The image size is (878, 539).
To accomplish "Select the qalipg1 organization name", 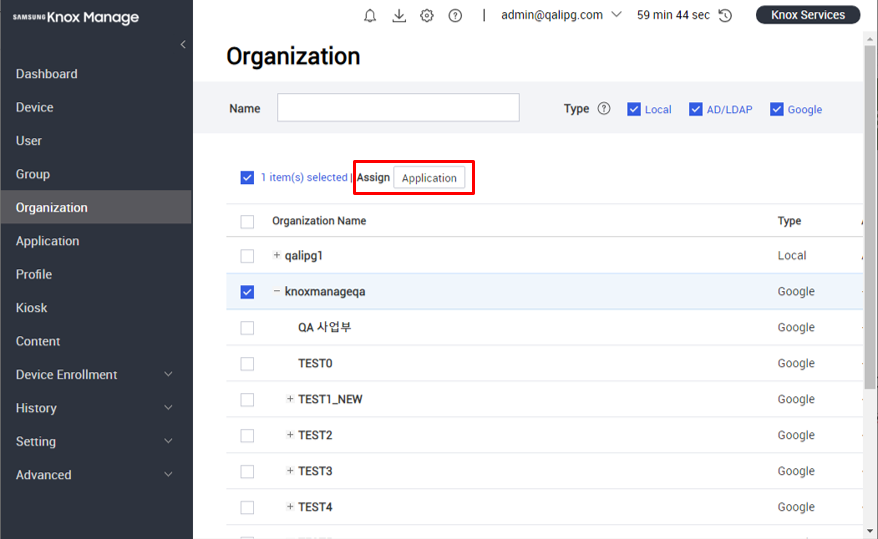I will (303, 255).
